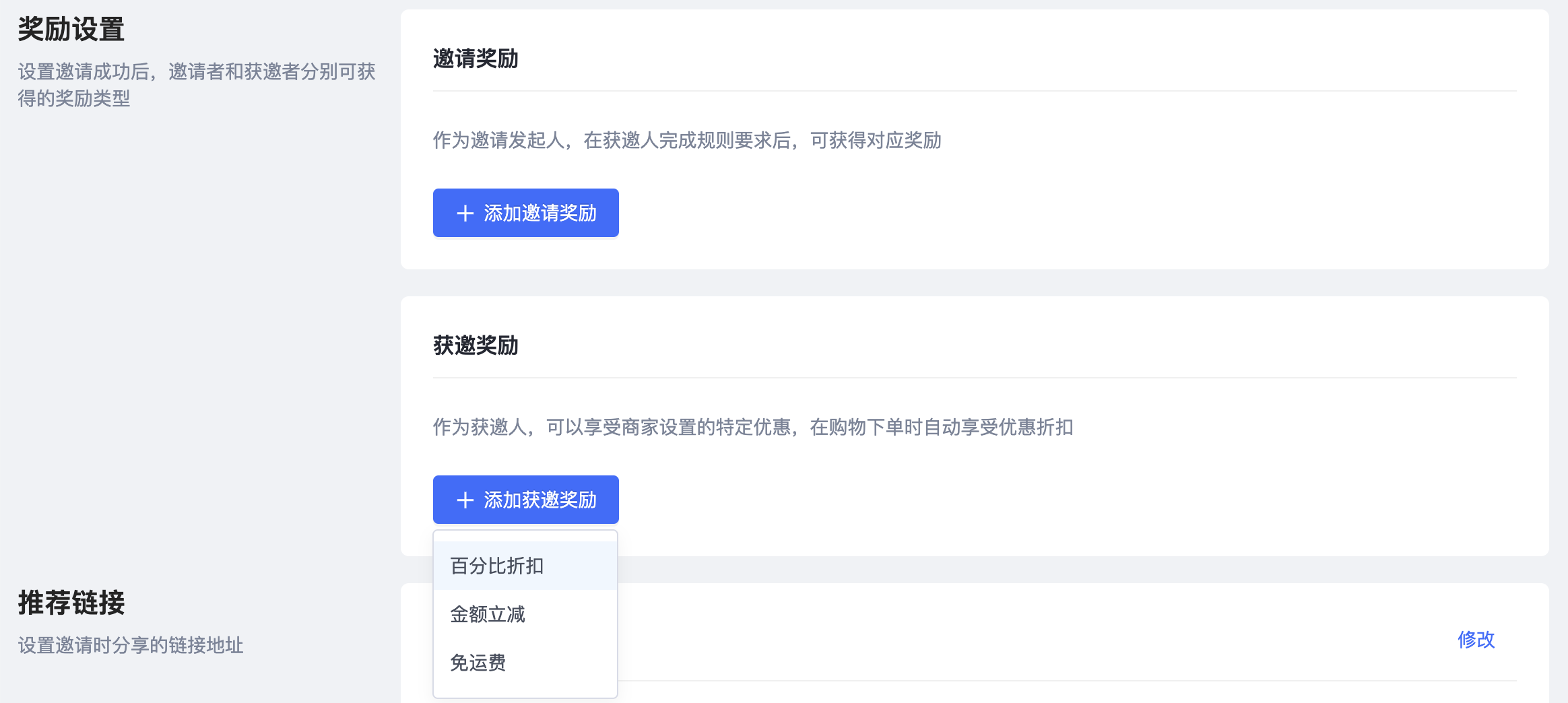1568x703 pixels.
Task: Select 百分比折扣 from the dropdown menu
Action: coord(497,566)
